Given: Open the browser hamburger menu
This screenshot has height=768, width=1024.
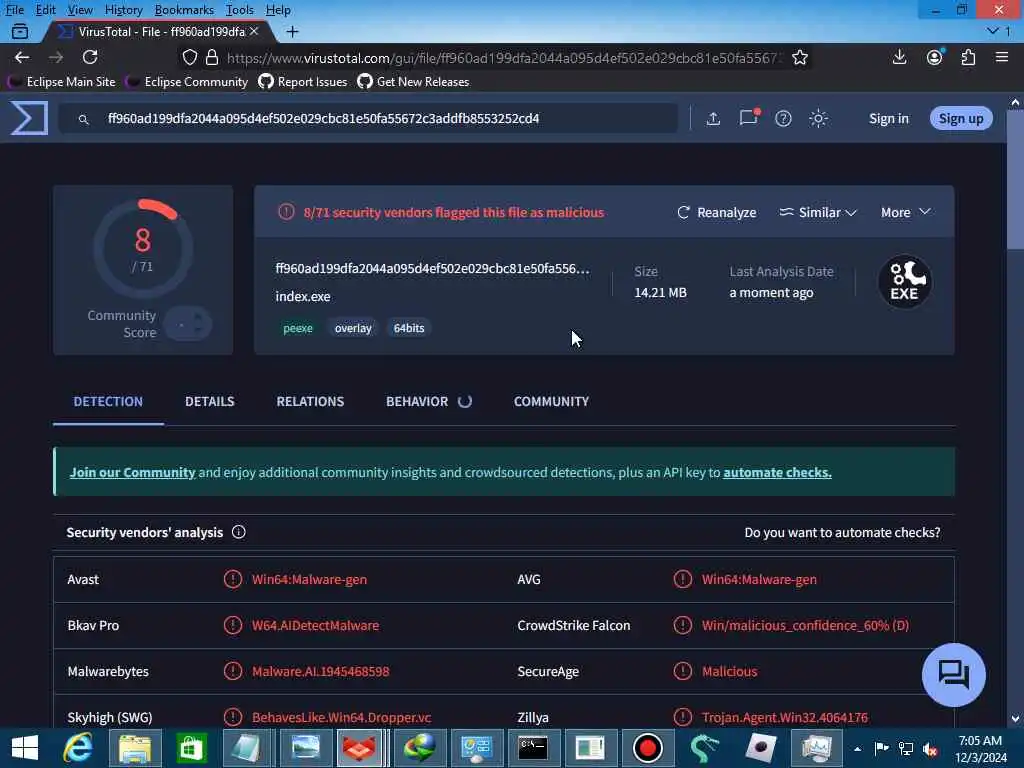Looking at the screenshot, I should (x=1002, y=57).
